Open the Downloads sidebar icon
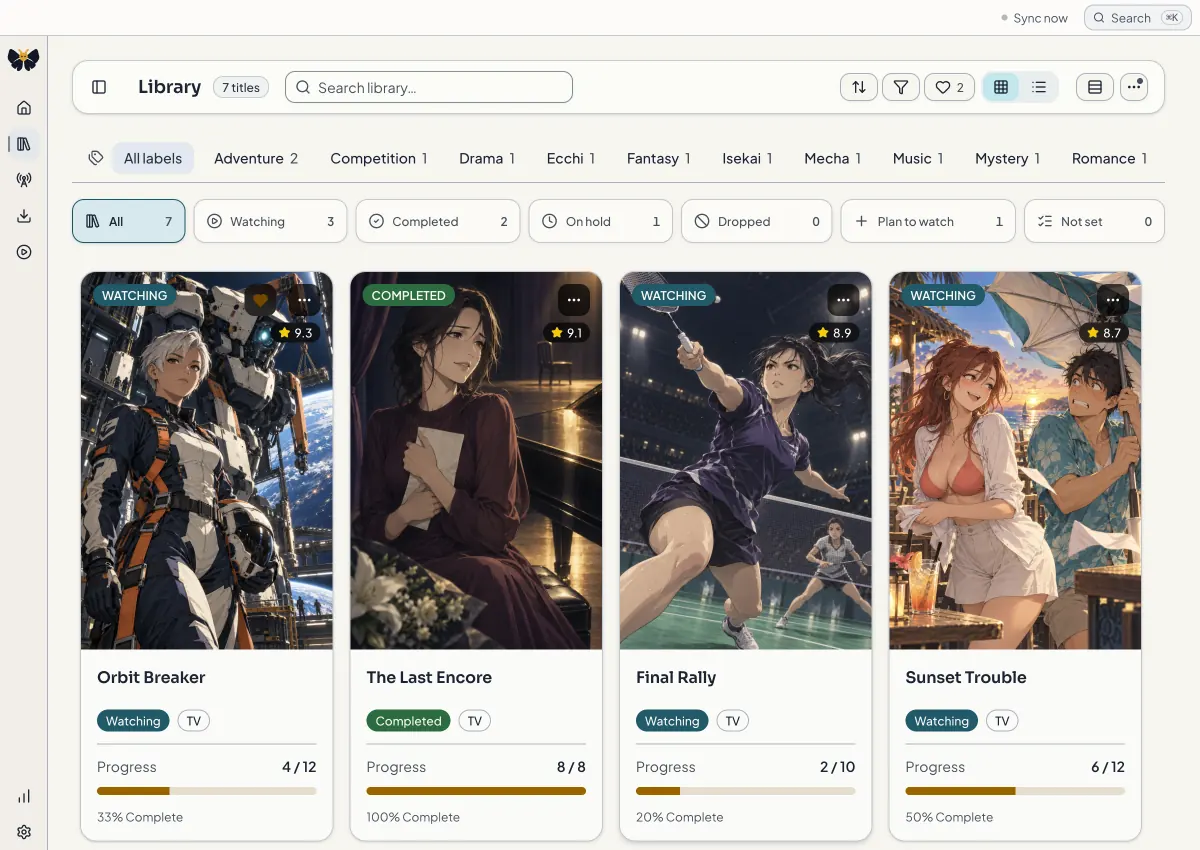The width and height of the screenshot is (1200, 850). (x=24, y=216)
